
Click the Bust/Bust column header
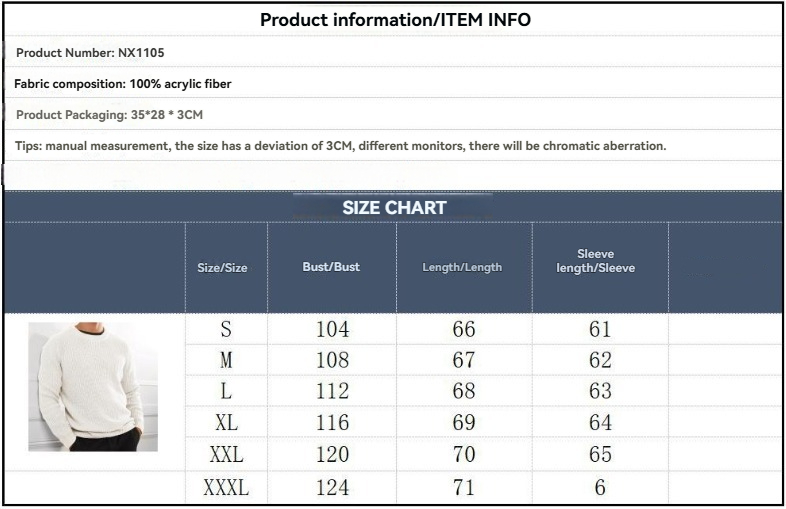click(x=331, y=267)
